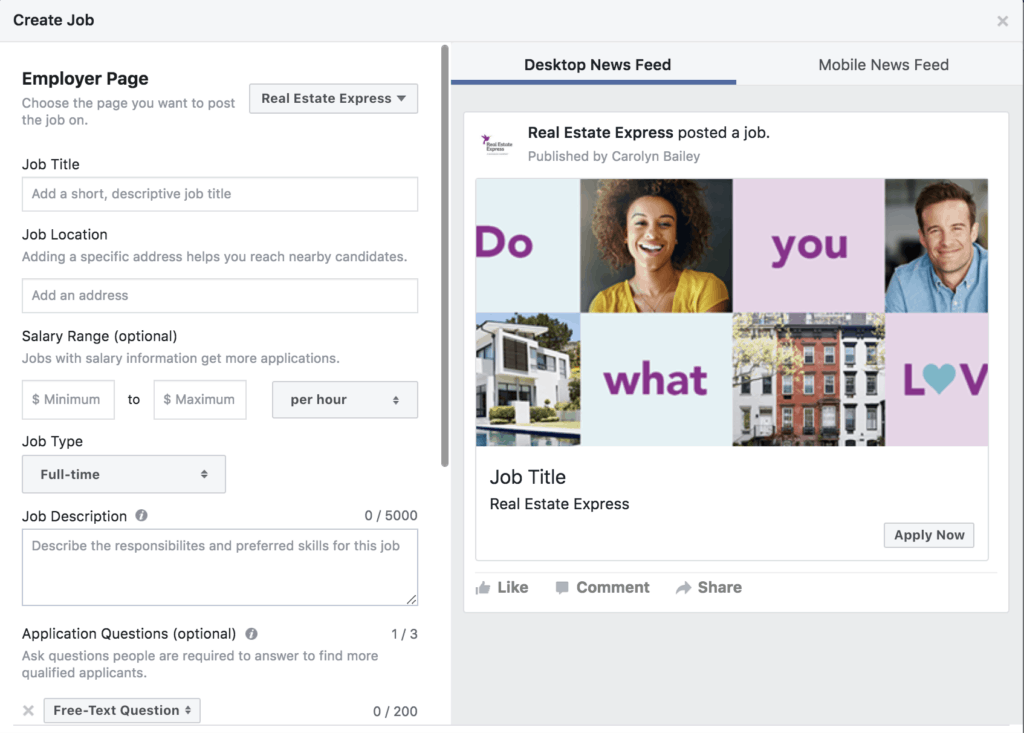The height and width of the screenshot is (733, 1024).
Task: Open the per hour salary period dropdown
Action: 344,400
